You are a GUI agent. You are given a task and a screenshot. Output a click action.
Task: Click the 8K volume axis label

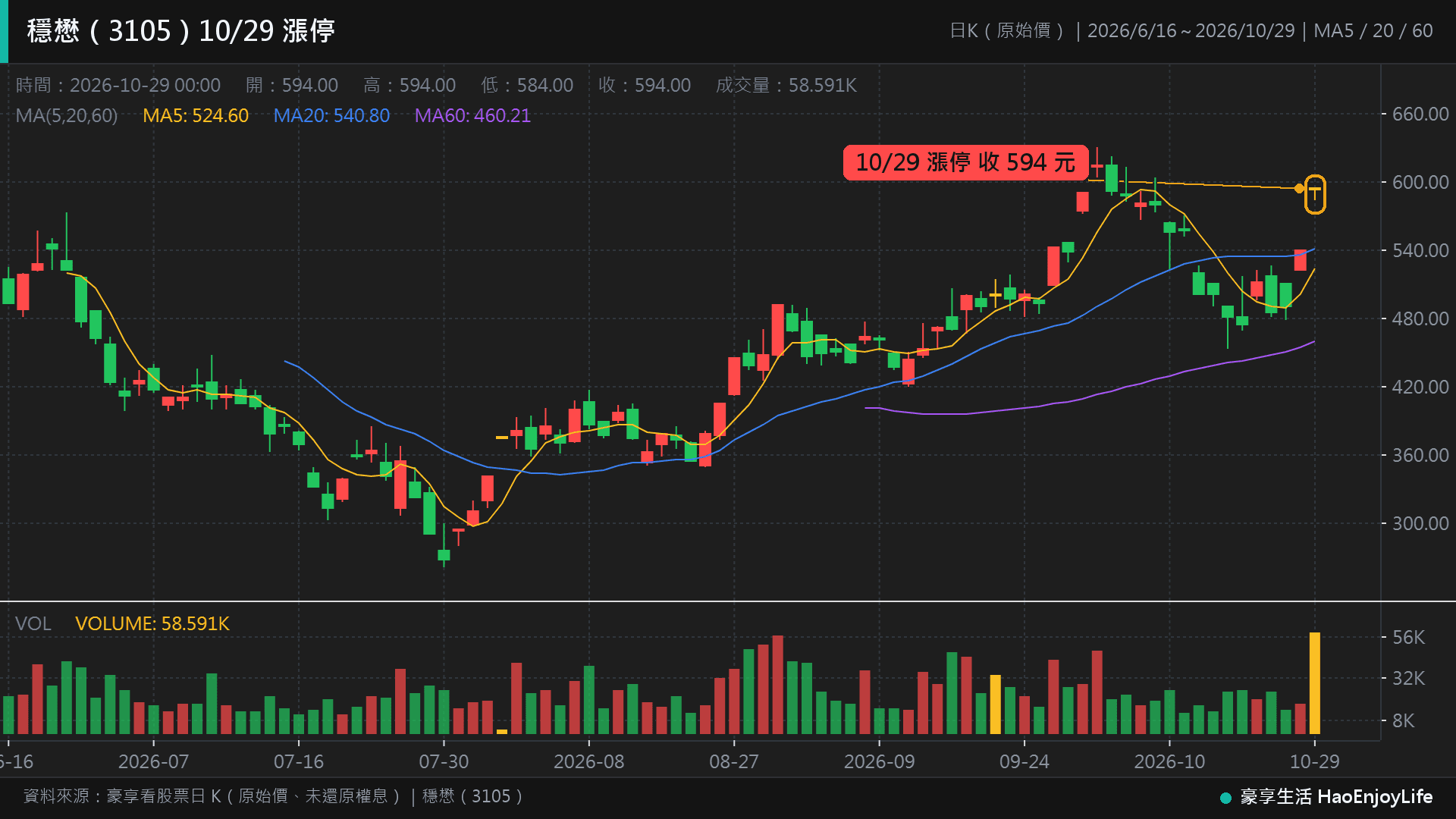1404,720
